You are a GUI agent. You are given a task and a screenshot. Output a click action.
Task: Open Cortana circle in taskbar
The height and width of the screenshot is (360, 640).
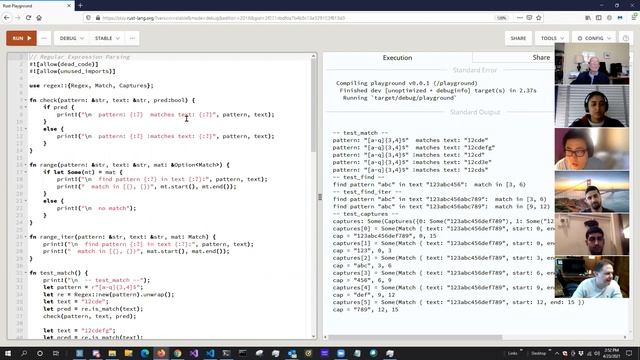click(40, 353)
